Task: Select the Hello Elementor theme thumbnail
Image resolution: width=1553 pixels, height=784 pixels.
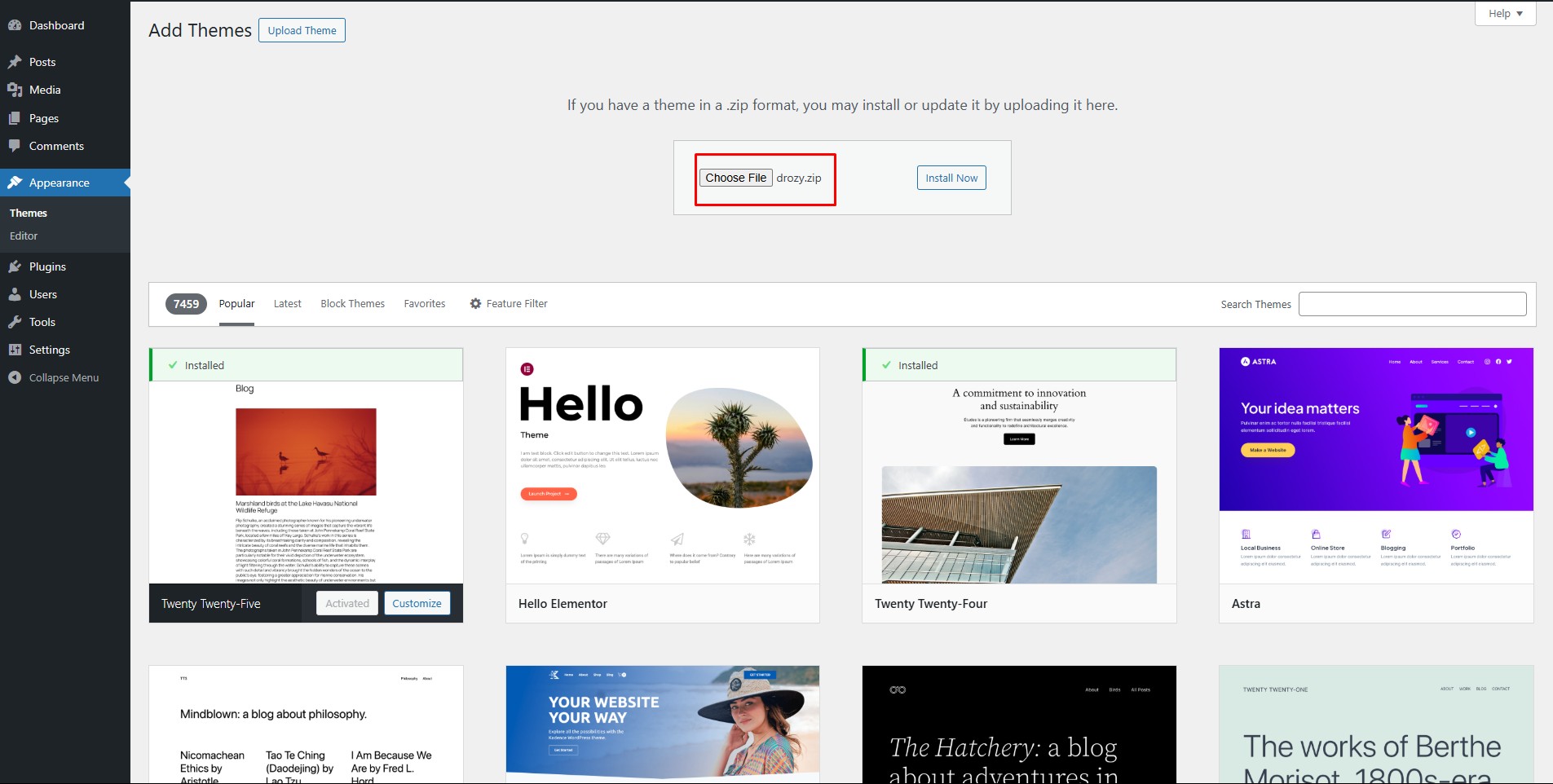Action: click(662, 465)
